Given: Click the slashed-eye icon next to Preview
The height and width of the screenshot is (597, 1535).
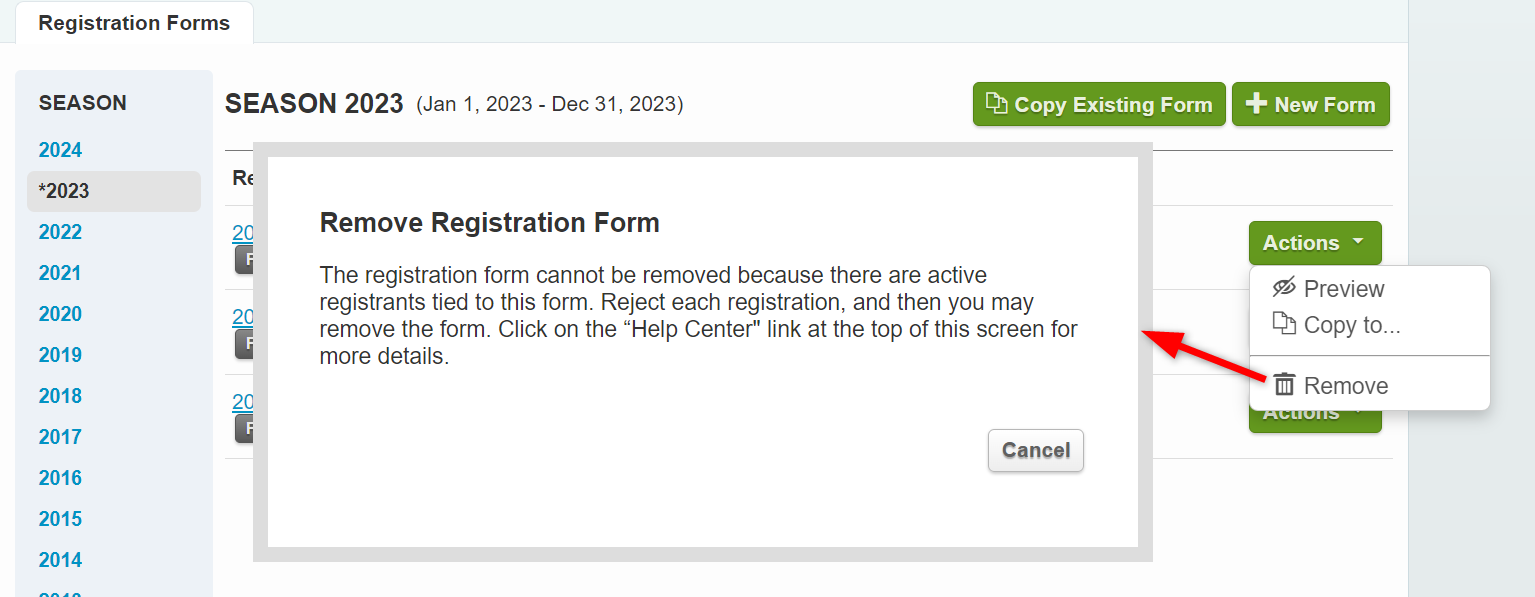Looking at the screenshot, I should [x=1283, y=289].
